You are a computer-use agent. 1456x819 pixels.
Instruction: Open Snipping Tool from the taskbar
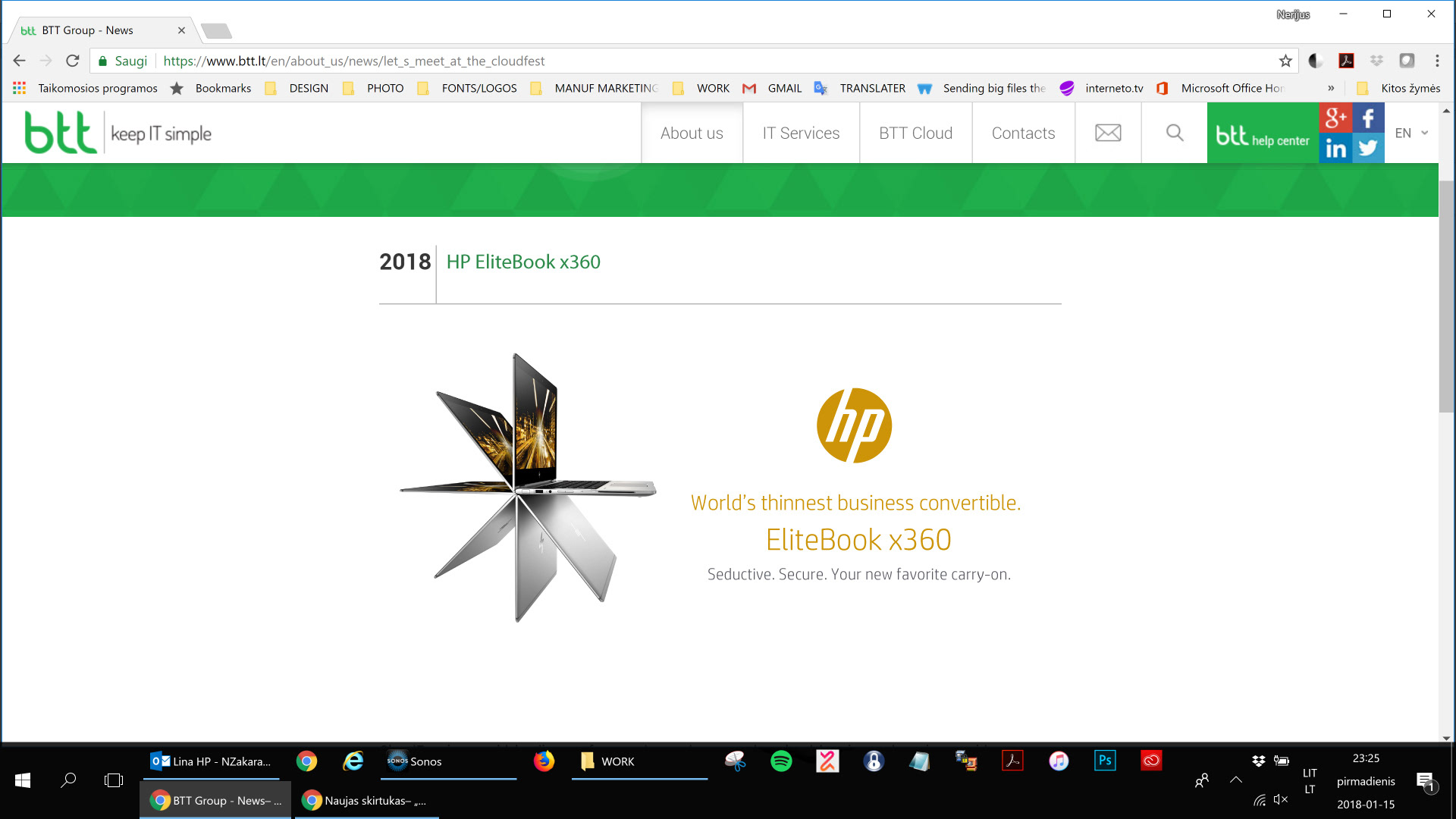[x=735, y=761]
